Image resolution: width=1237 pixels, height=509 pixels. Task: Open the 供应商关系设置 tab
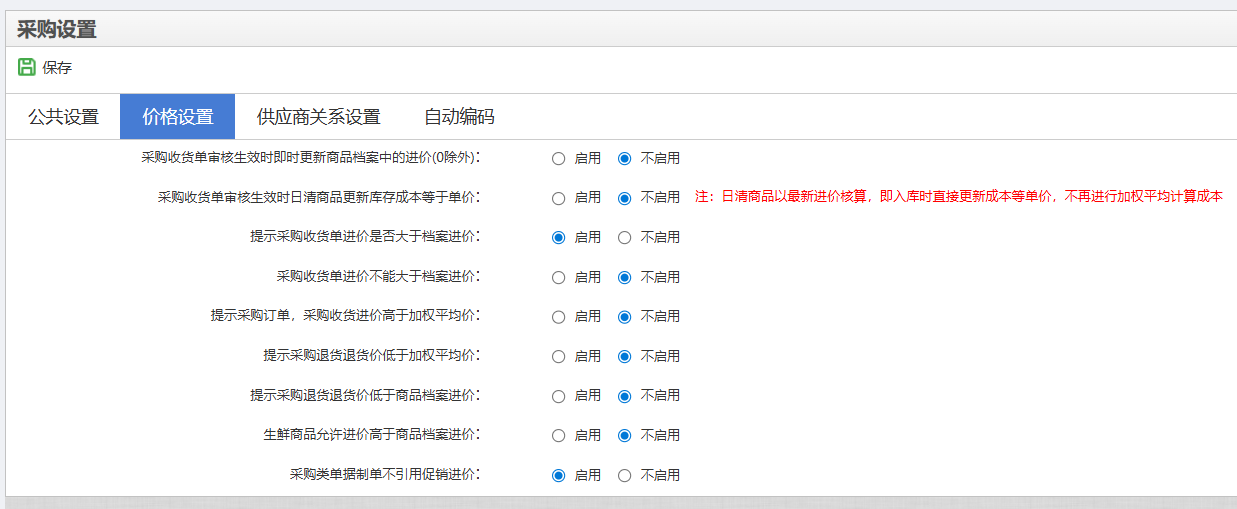tap(318, 117)
